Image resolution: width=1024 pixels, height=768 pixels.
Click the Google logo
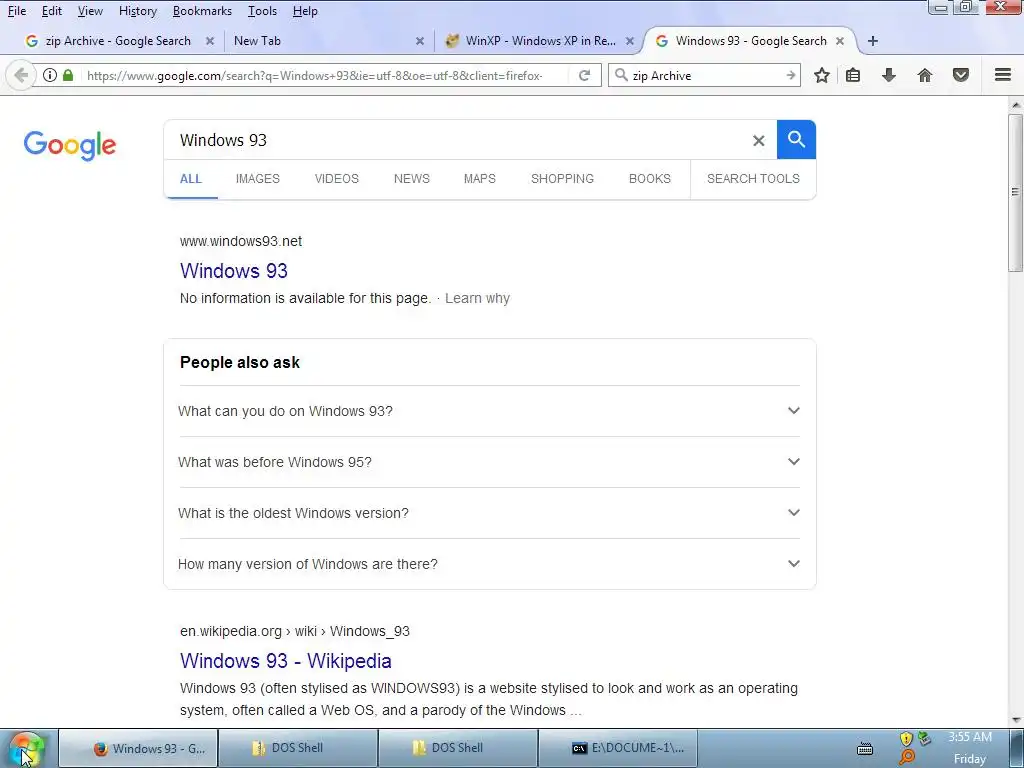[70, 145]
